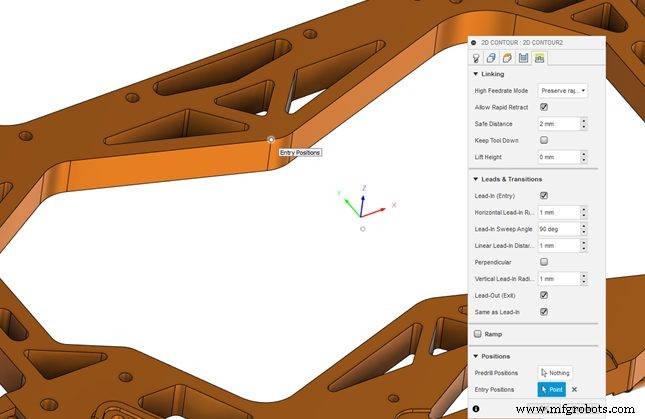Adjust the Linear Lead-In Distance stepper

[584, 245]
